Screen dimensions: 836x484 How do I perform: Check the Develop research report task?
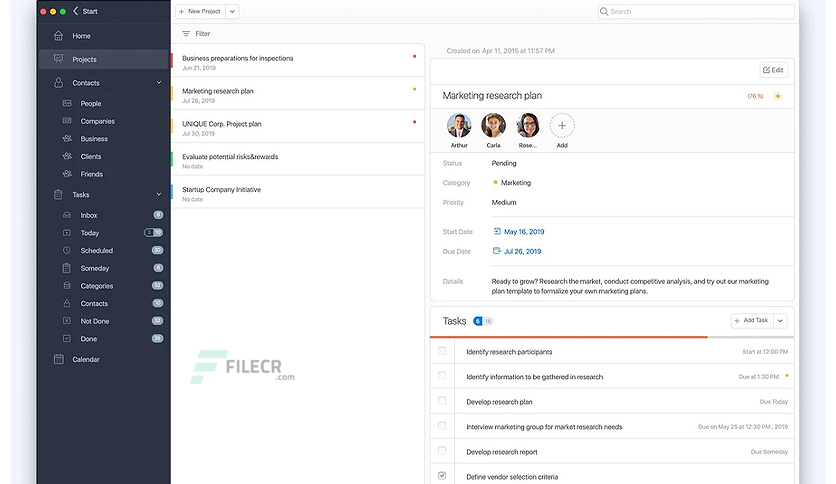[442, 451]
